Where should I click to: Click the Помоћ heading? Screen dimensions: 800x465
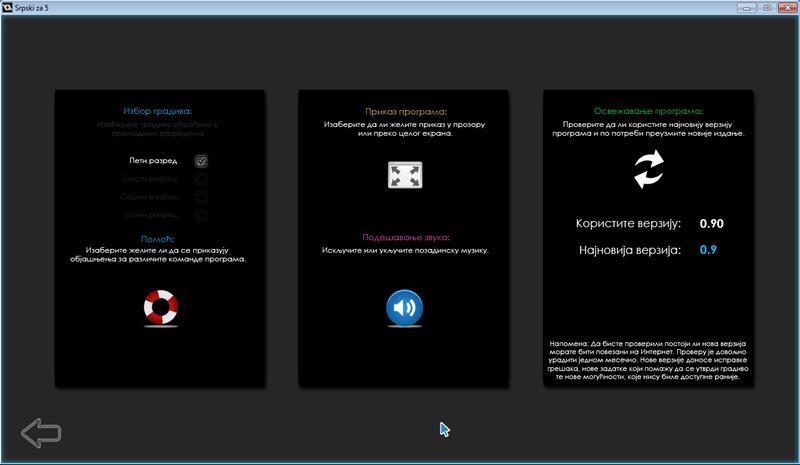coord(158,239)
